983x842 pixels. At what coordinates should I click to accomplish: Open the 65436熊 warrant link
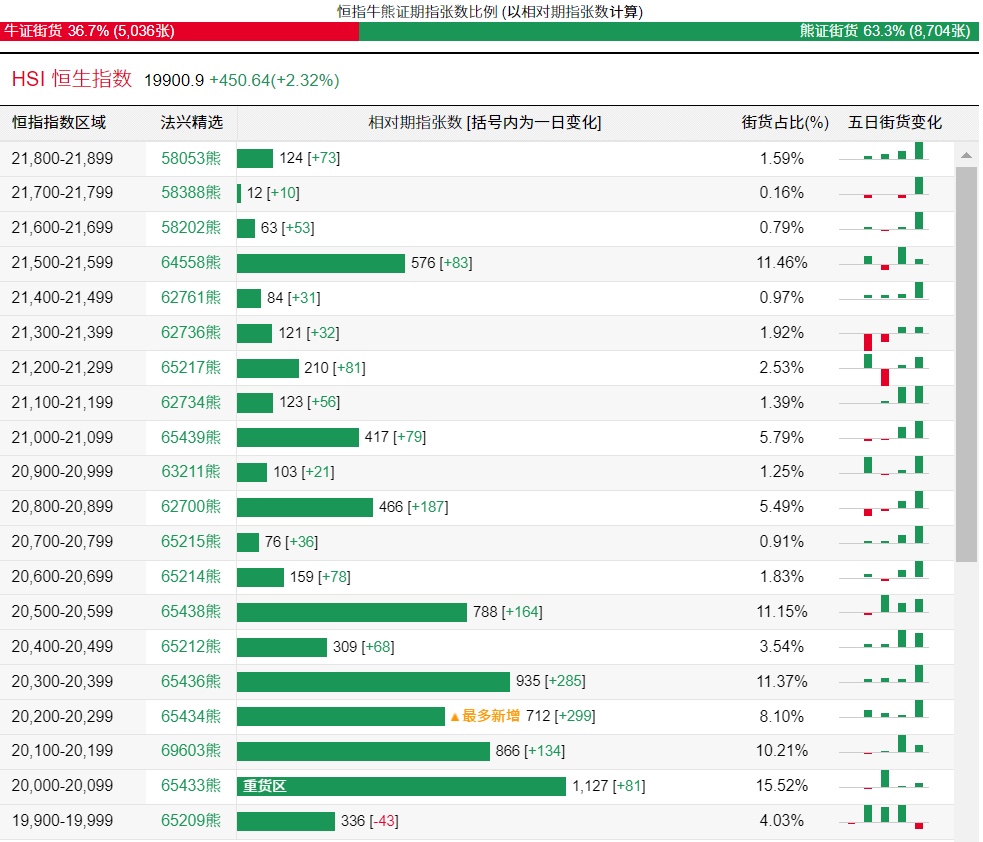191,681
